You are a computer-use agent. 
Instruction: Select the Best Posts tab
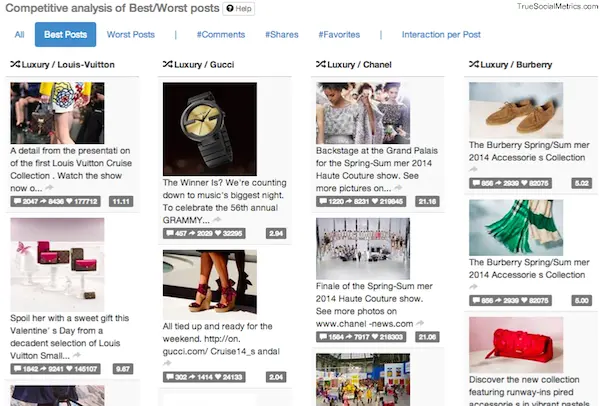(65, 34)
